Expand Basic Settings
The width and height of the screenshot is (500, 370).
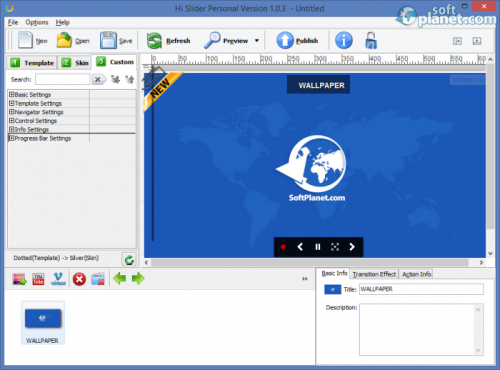[11, 94]
